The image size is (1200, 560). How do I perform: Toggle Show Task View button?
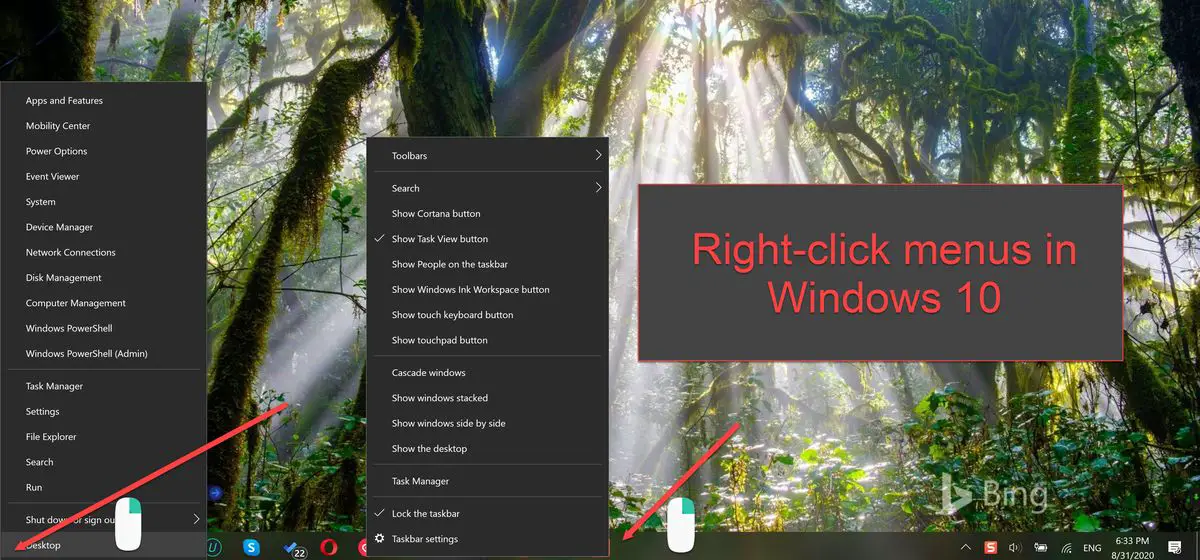pos(487,239)
